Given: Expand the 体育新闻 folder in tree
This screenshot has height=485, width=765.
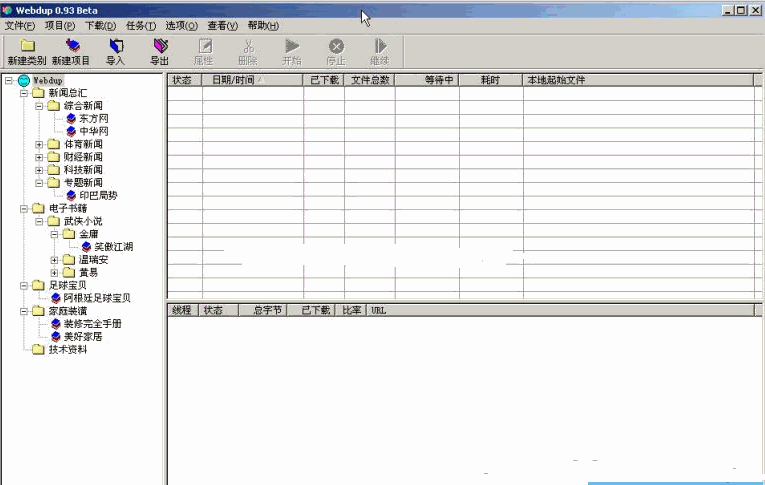Looking at the screenshot, I should click(40, 144).
